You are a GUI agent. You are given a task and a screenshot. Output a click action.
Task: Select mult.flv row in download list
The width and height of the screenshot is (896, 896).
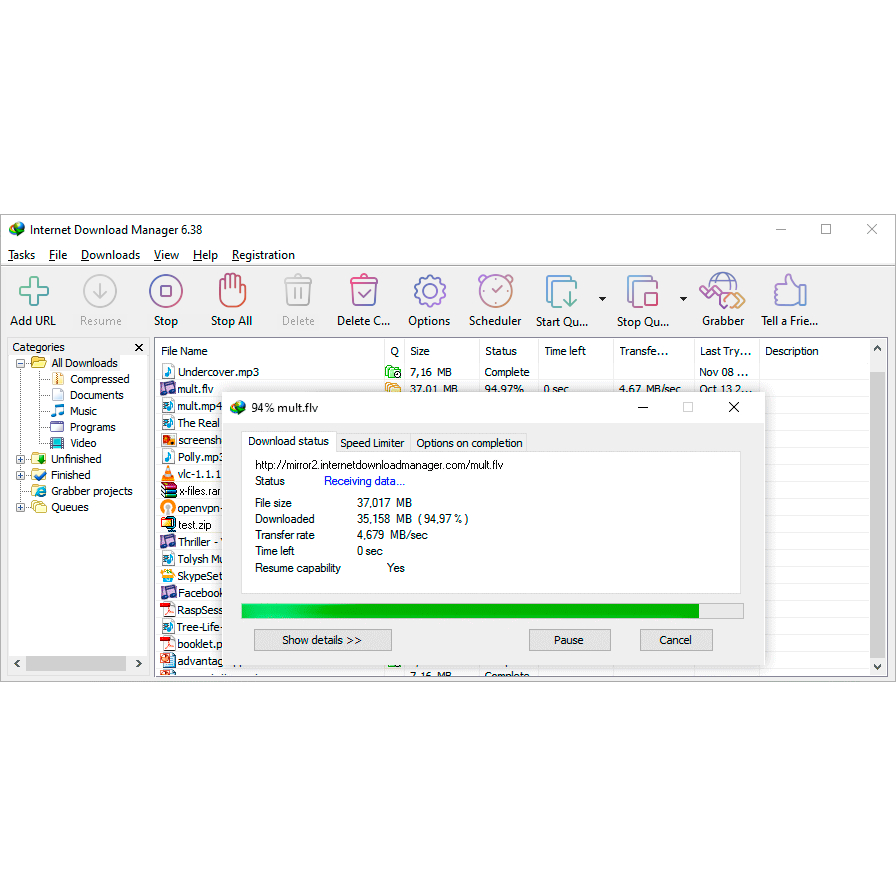point(512,389)
